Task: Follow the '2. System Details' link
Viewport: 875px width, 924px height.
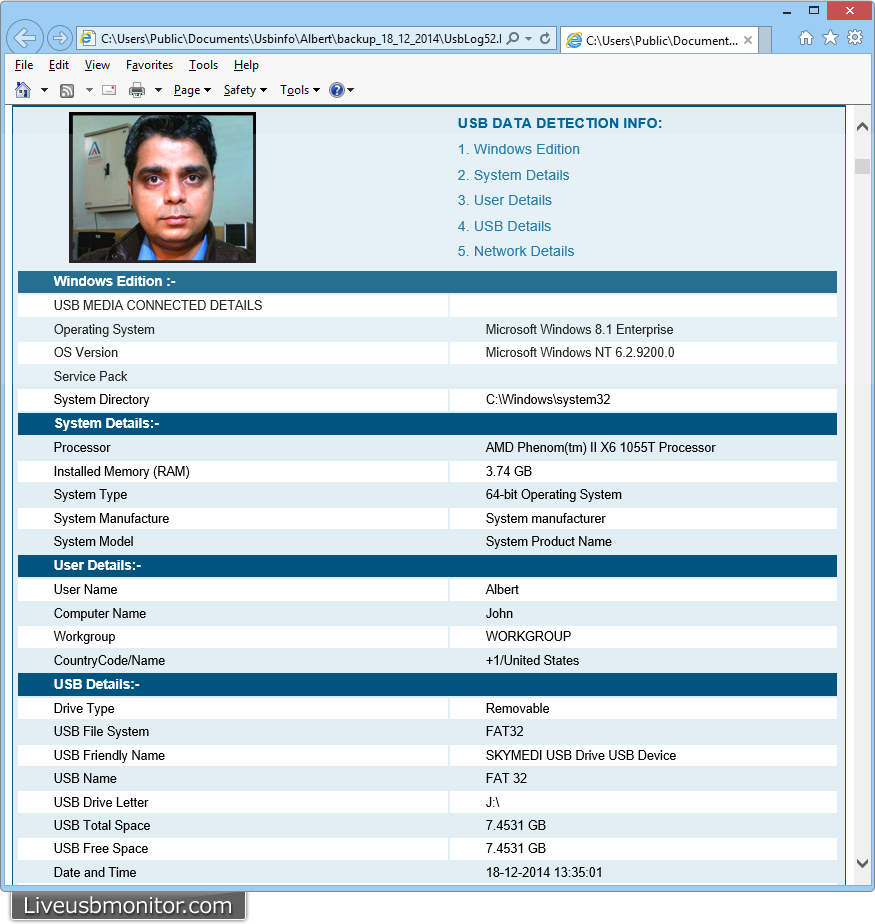Action: click(x=513, y=175)
